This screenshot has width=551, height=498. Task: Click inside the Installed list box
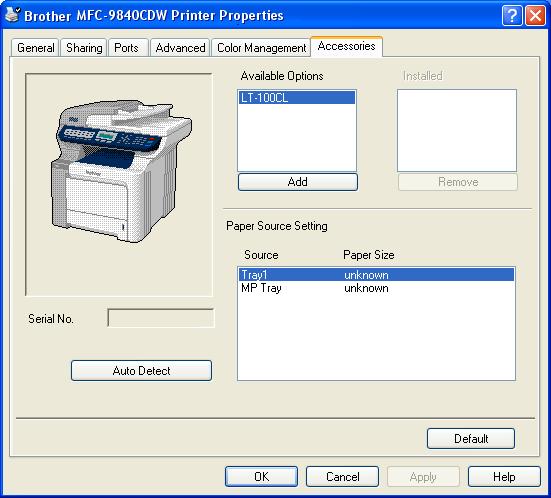[x=457, y=130]
